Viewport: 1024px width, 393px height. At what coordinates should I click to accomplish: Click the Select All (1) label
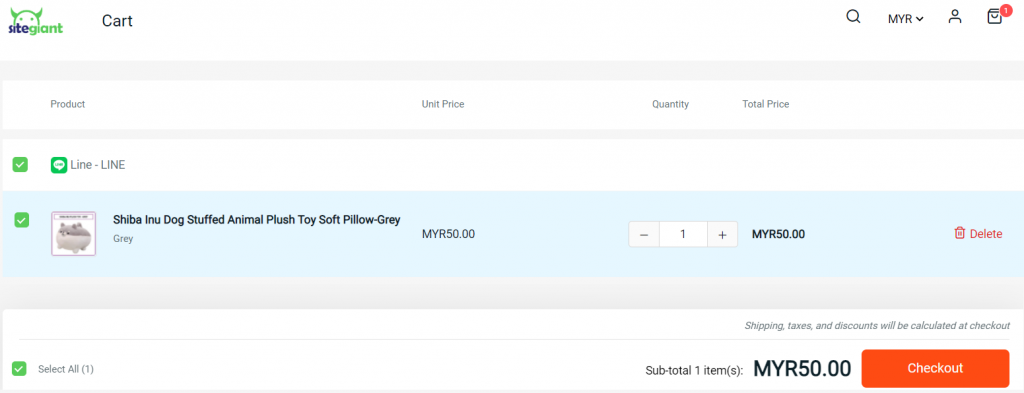(66, 369)
